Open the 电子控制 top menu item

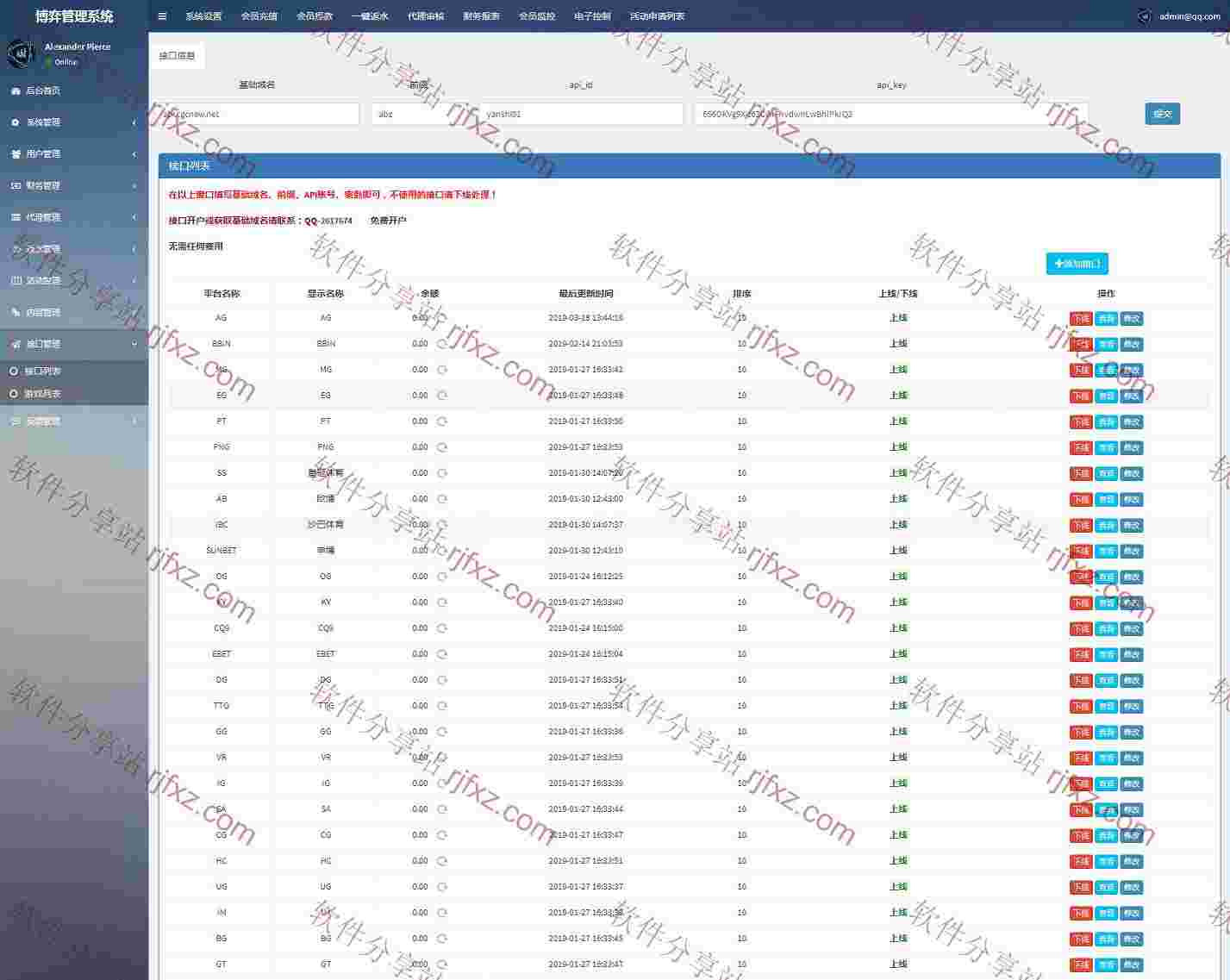coord(592,16)
